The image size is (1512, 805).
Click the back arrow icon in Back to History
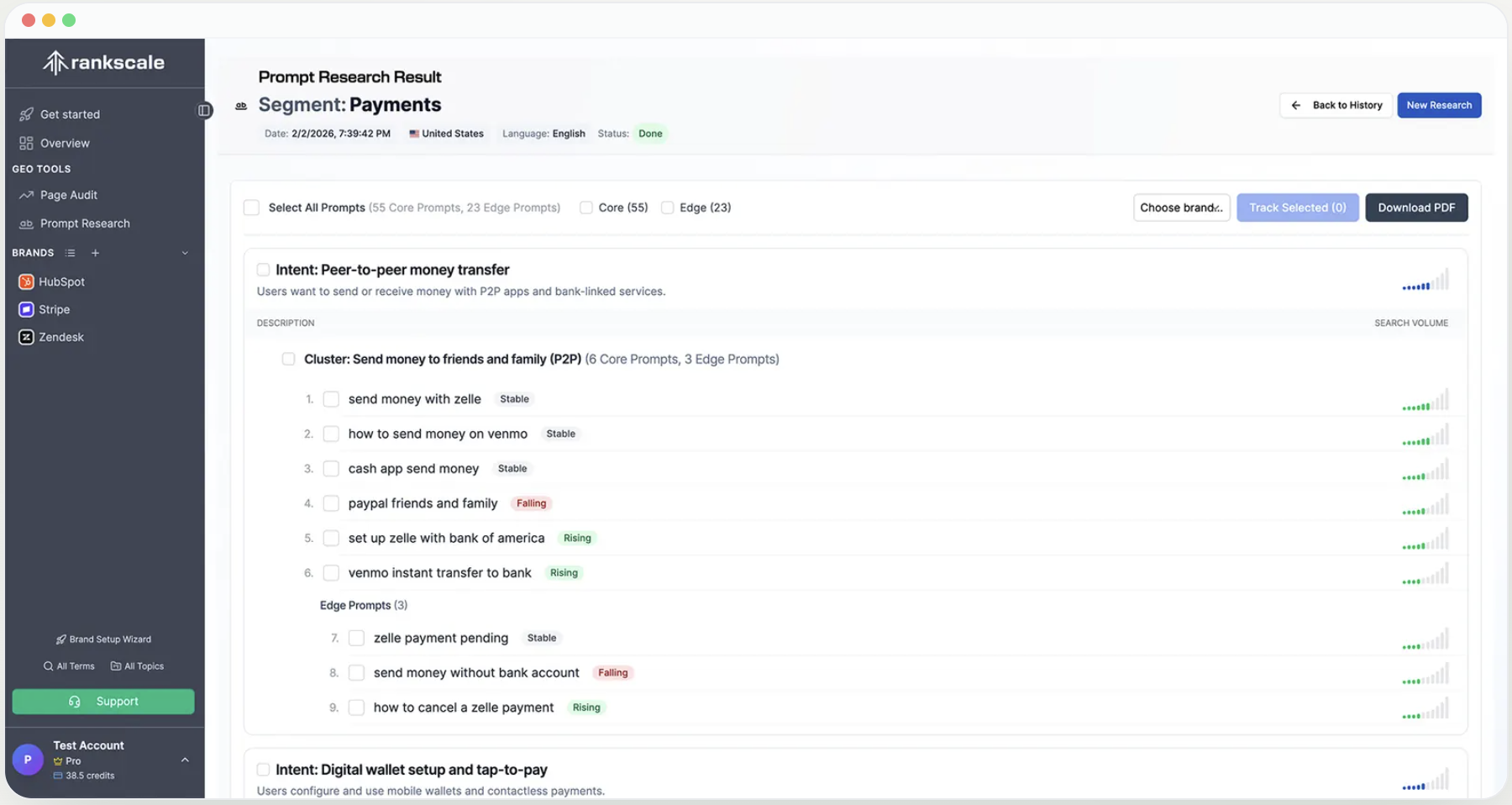pyautogui.click(x=1296, y=105)
